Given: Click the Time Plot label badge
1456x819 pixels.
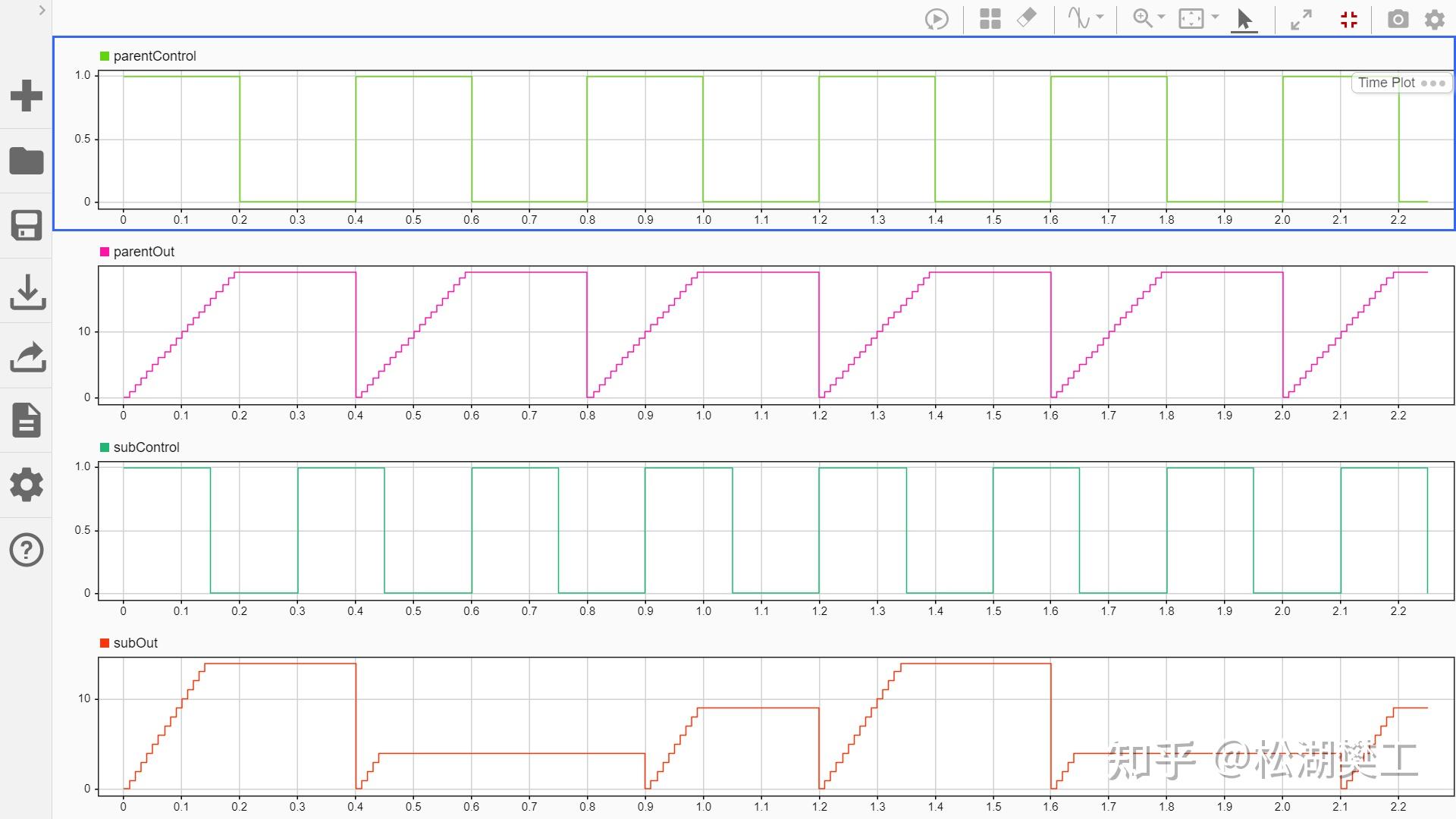Looking at the screenshot, I should click(x=1386, y=83).
